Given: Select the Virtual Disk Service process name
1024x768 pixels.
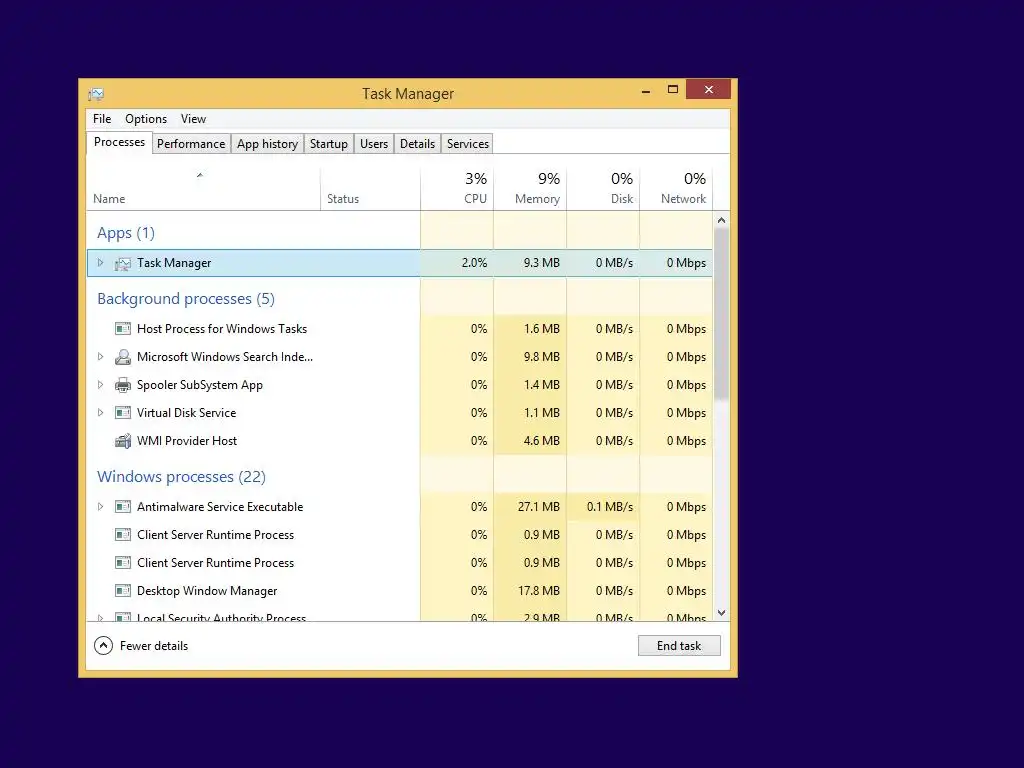Looking at the screenshot, I should pyautogui.click(x=186, y=413).
